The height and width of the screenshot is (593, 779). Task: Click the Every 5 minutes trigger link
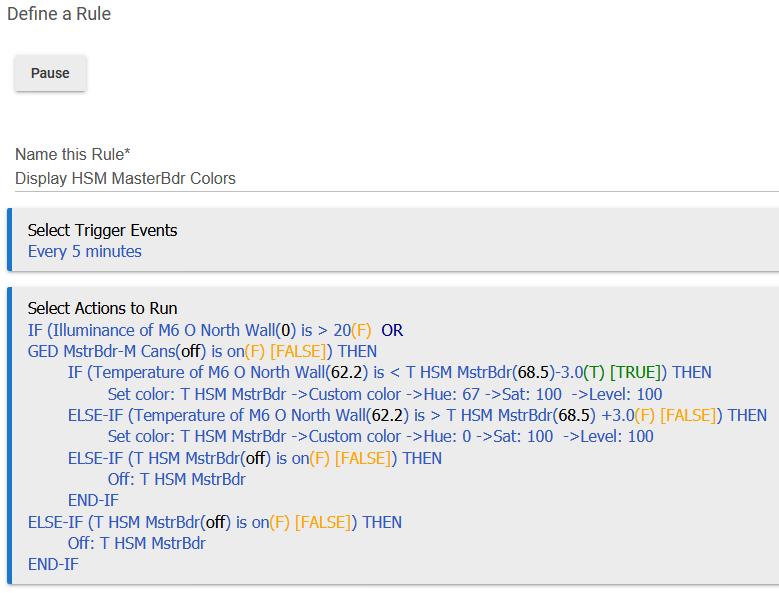(84, 252)
